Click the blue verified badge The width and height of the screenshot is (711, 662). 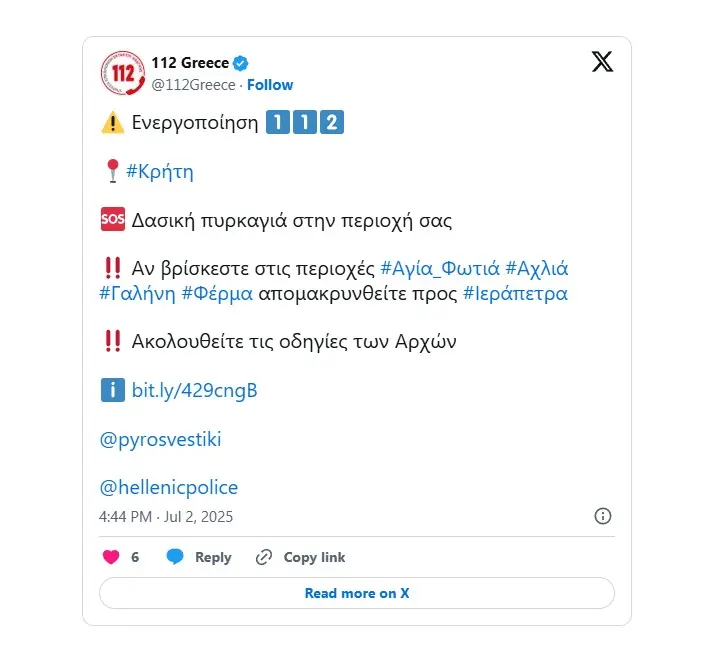tap(241, 63)
